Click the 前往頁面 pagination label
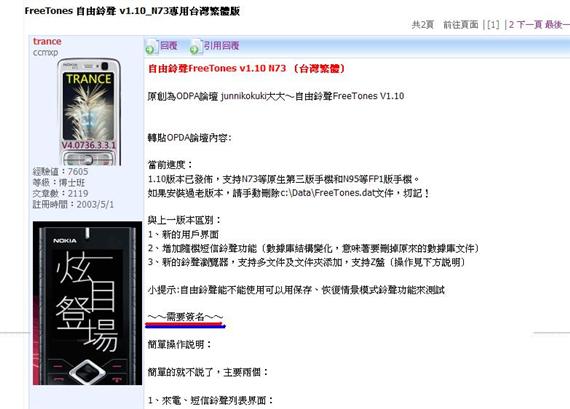 (x=461, y=25)
